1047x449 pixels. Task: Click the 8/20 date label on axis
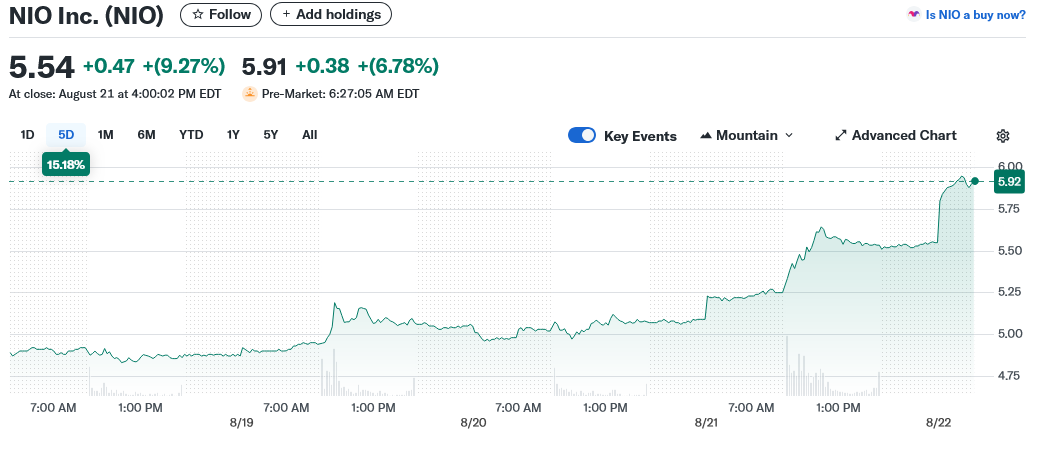tap(473, 423)
